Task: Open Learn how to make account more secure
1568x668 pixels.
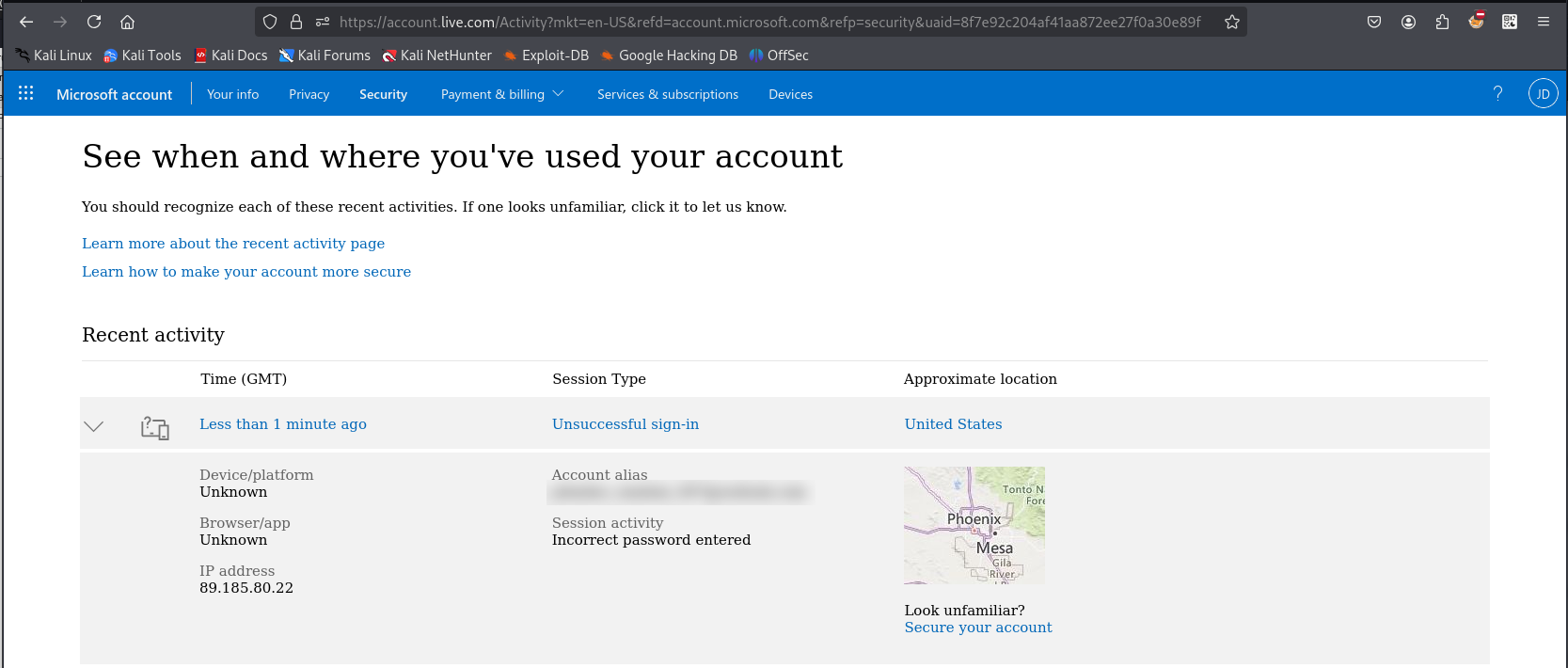Action: (246, 272)
